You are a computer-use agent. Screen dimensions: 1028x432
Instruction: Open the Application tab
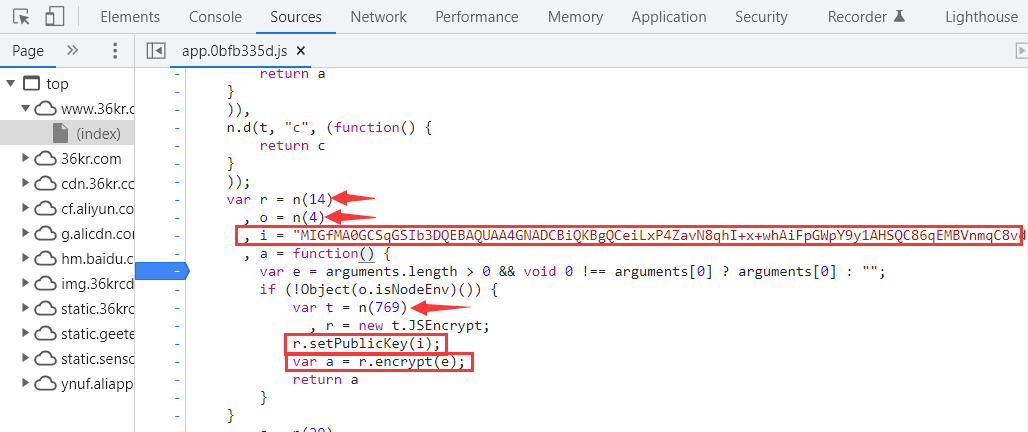[668, 17]
